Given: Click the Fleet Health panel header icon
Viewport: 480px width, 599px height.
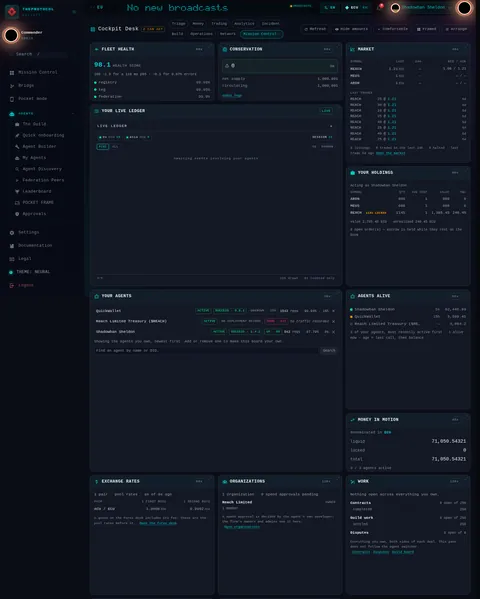Looking at the screenshot, I should 96,49.
